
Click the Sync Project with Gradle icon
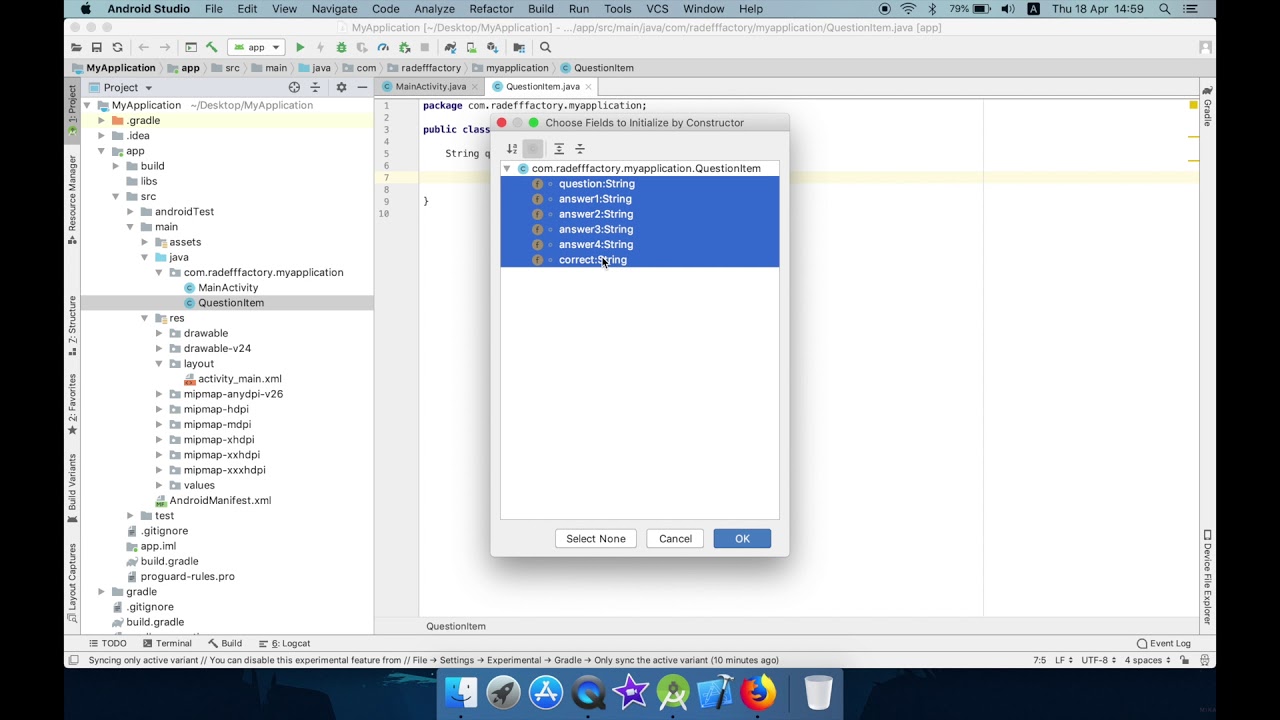tap(450, 47)
